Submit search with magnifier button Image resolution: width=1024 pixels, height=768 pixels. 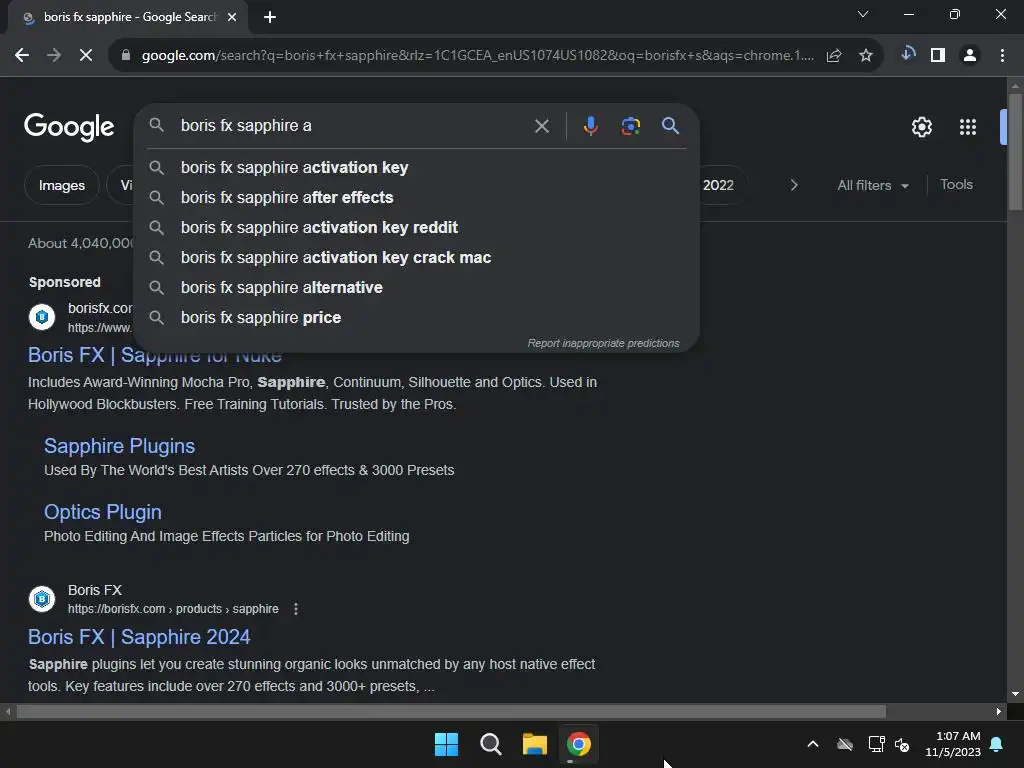670,125
